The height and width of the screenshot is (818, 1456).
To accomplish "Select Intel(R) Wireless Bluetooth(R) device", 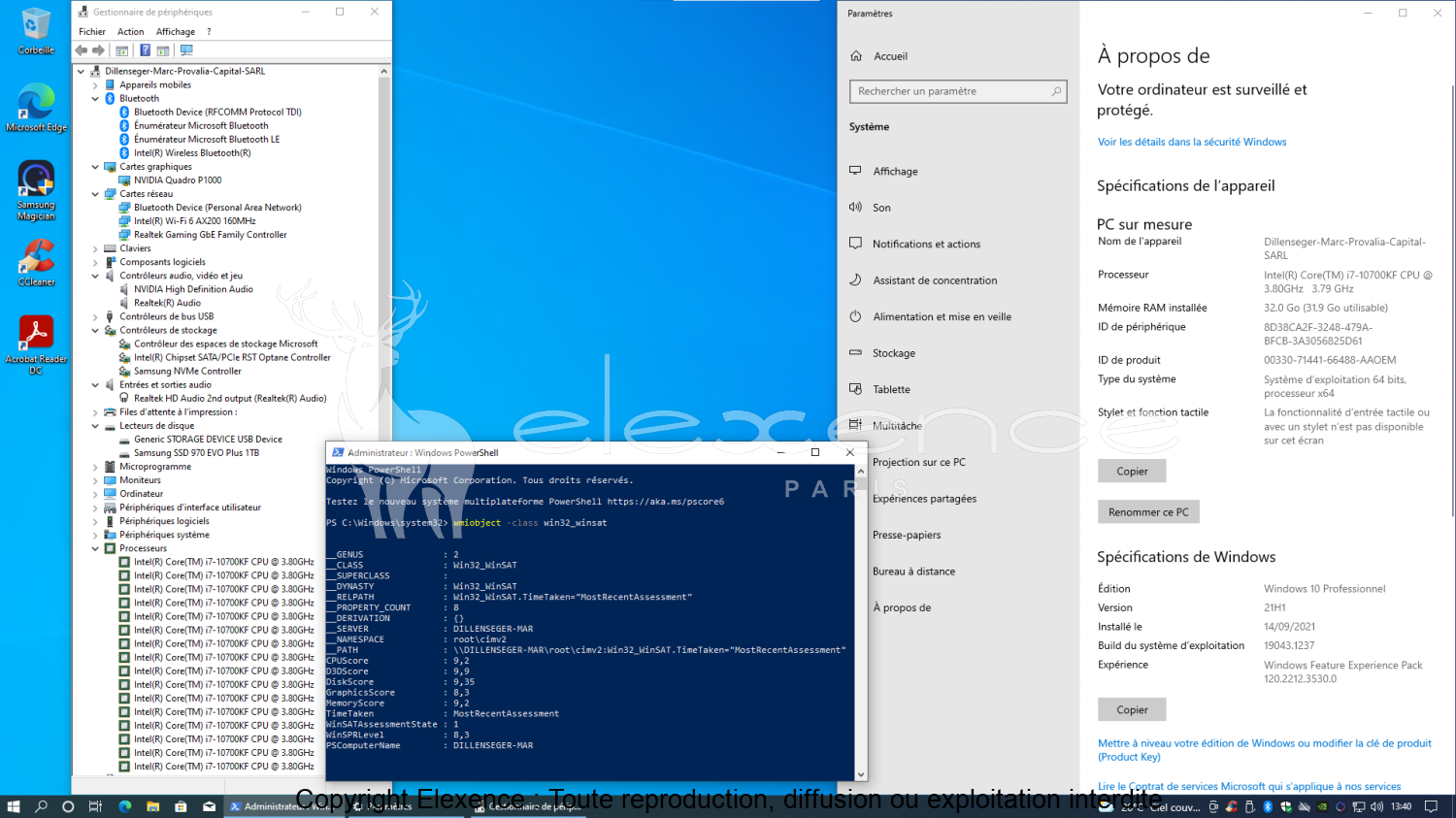I will 192,153.
